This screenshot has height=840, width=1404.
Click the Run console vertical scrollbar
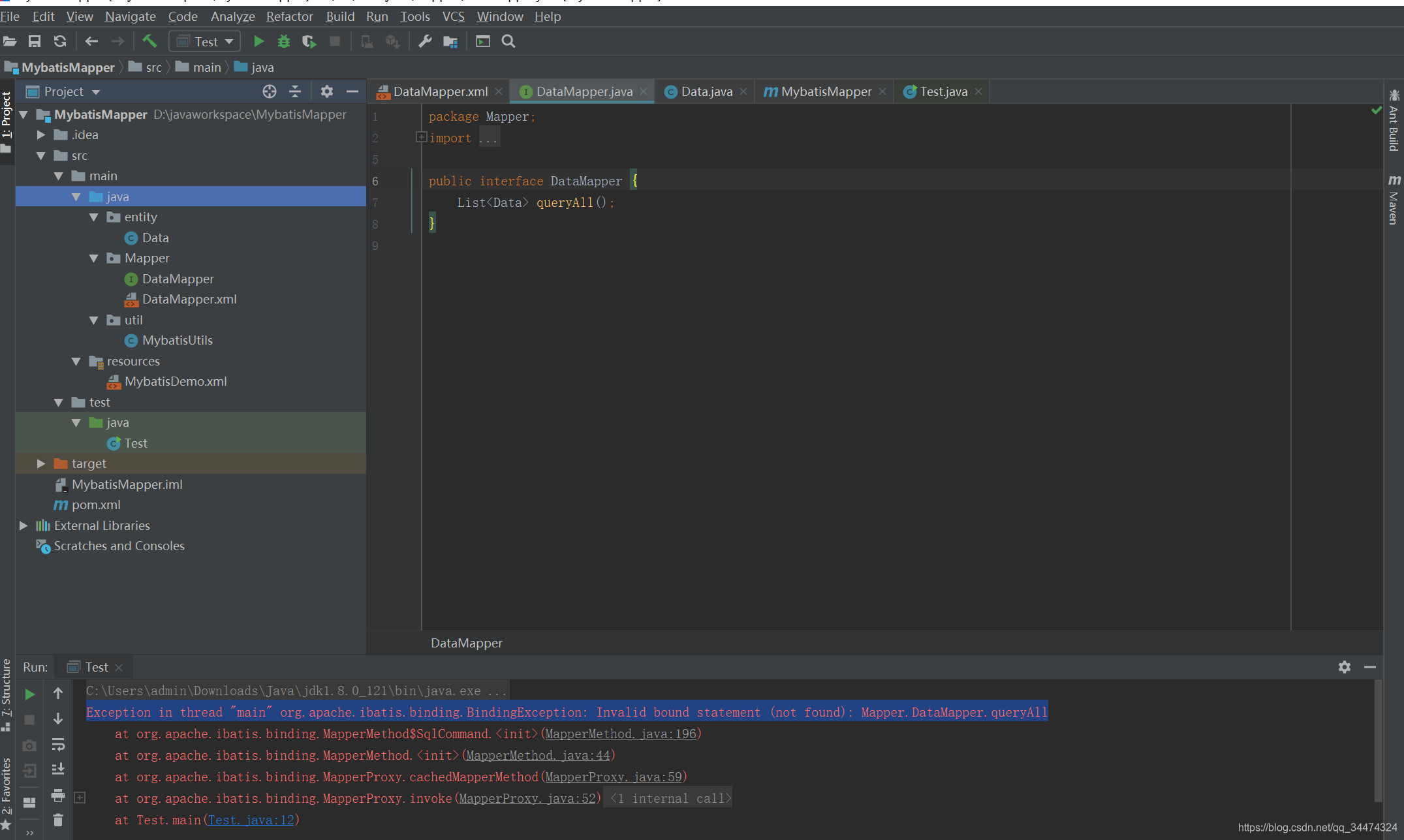1378,741
